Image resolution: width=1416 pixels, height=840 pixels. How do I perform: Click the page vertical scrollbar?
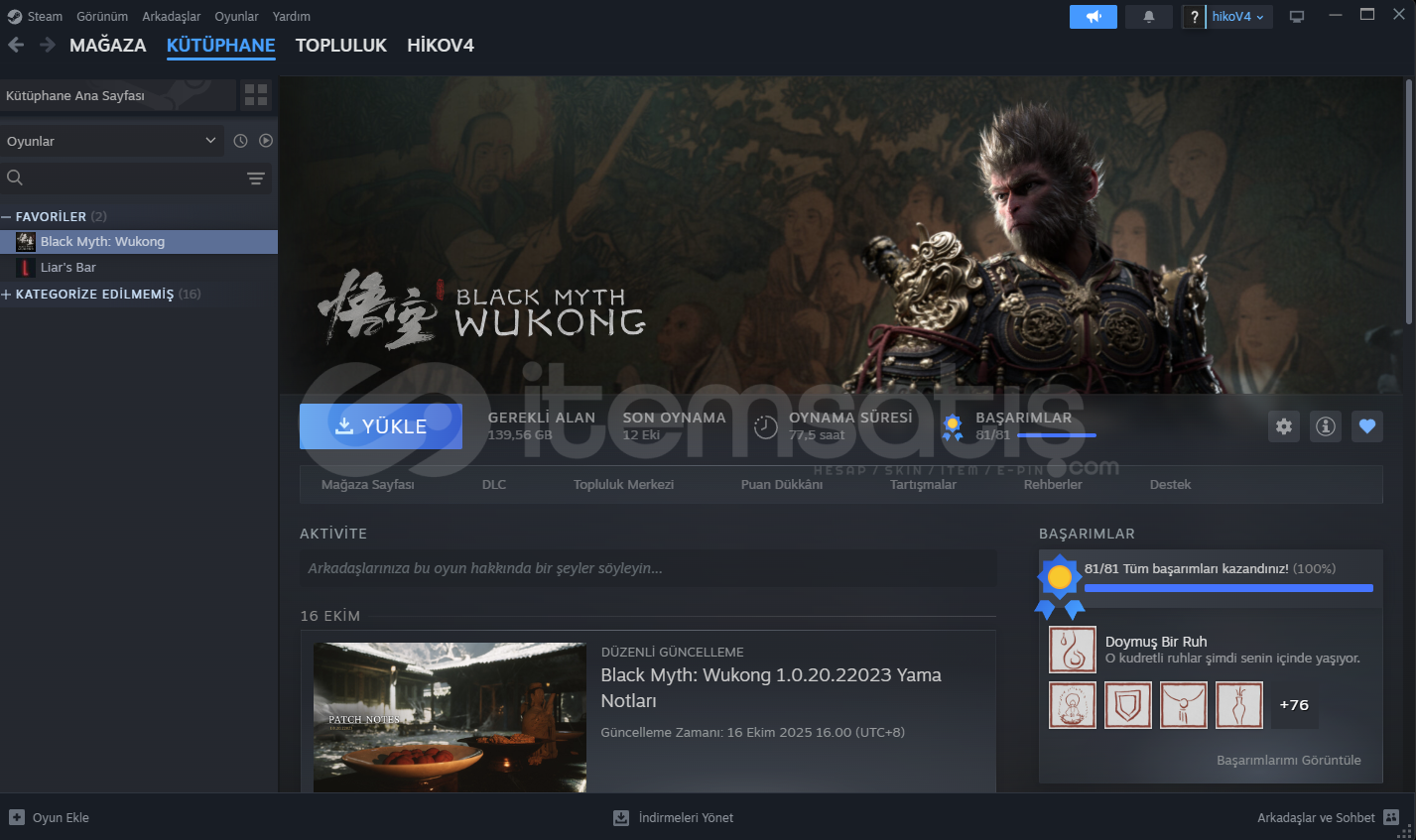click(1408, 199)
